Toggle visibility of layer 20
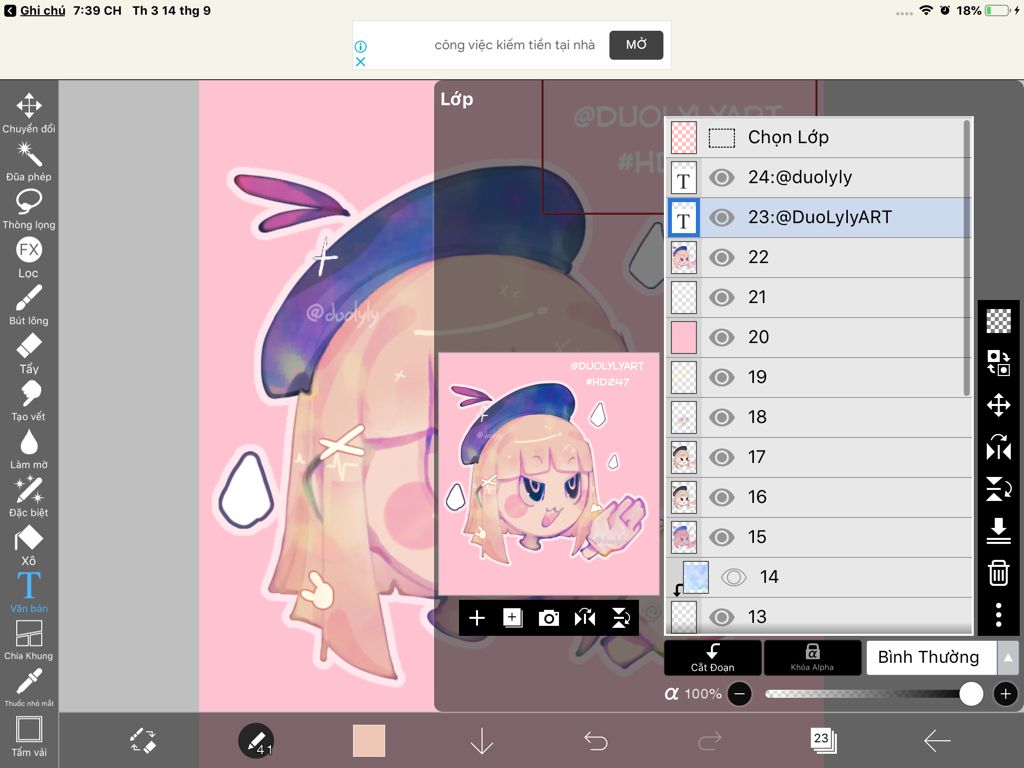This screenshot has height=768, width=1024. click(722, 338)
